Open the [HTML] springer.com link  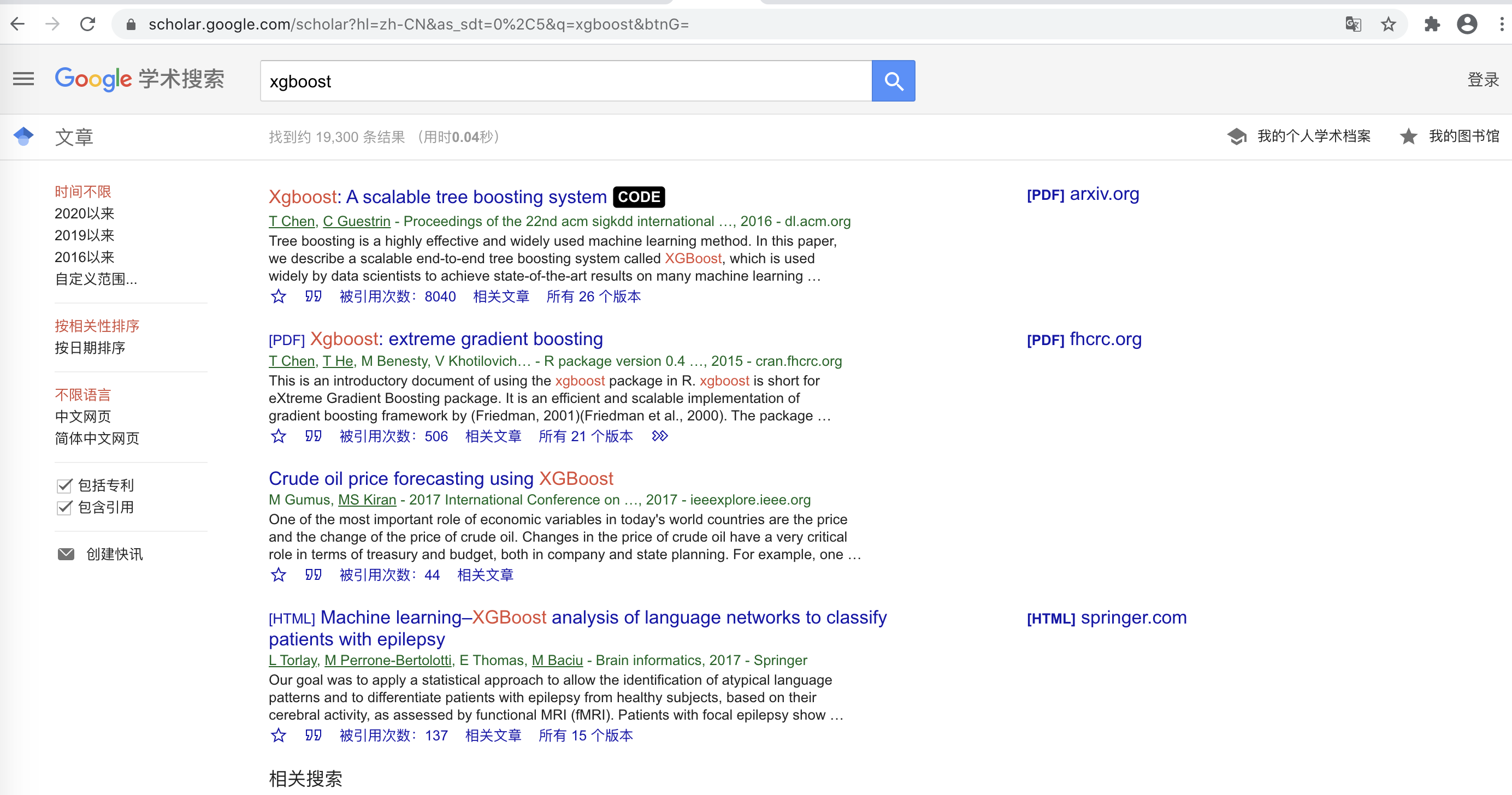click(1106, 618)
